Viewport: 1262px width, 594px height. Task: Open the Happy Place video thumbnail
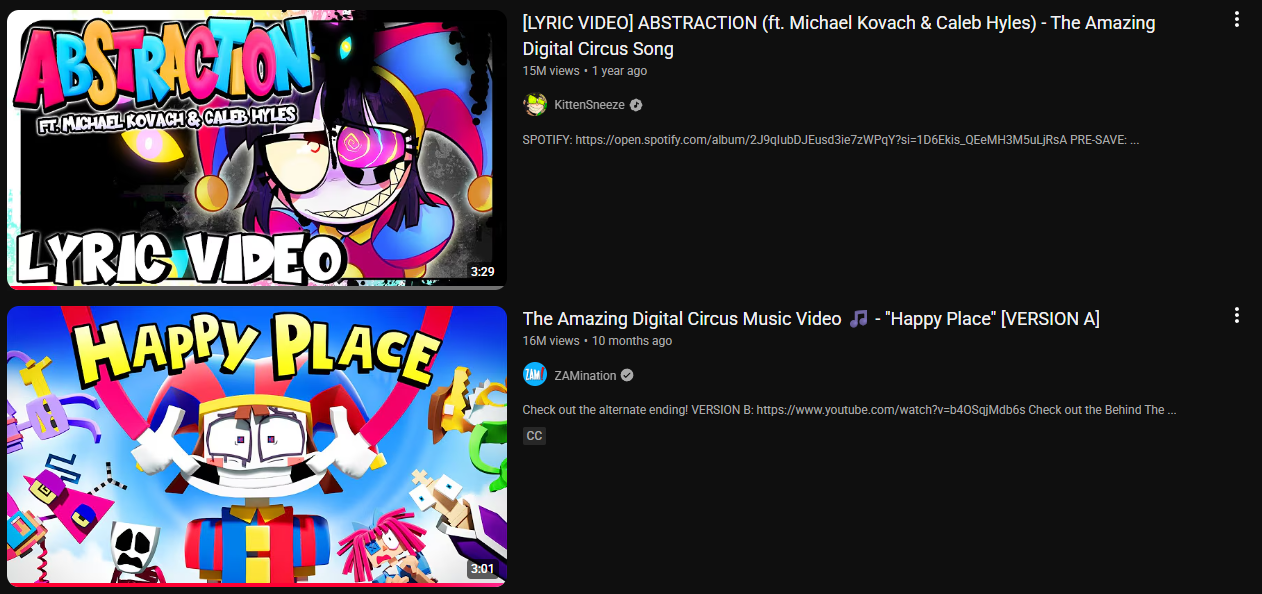(257, 446)
